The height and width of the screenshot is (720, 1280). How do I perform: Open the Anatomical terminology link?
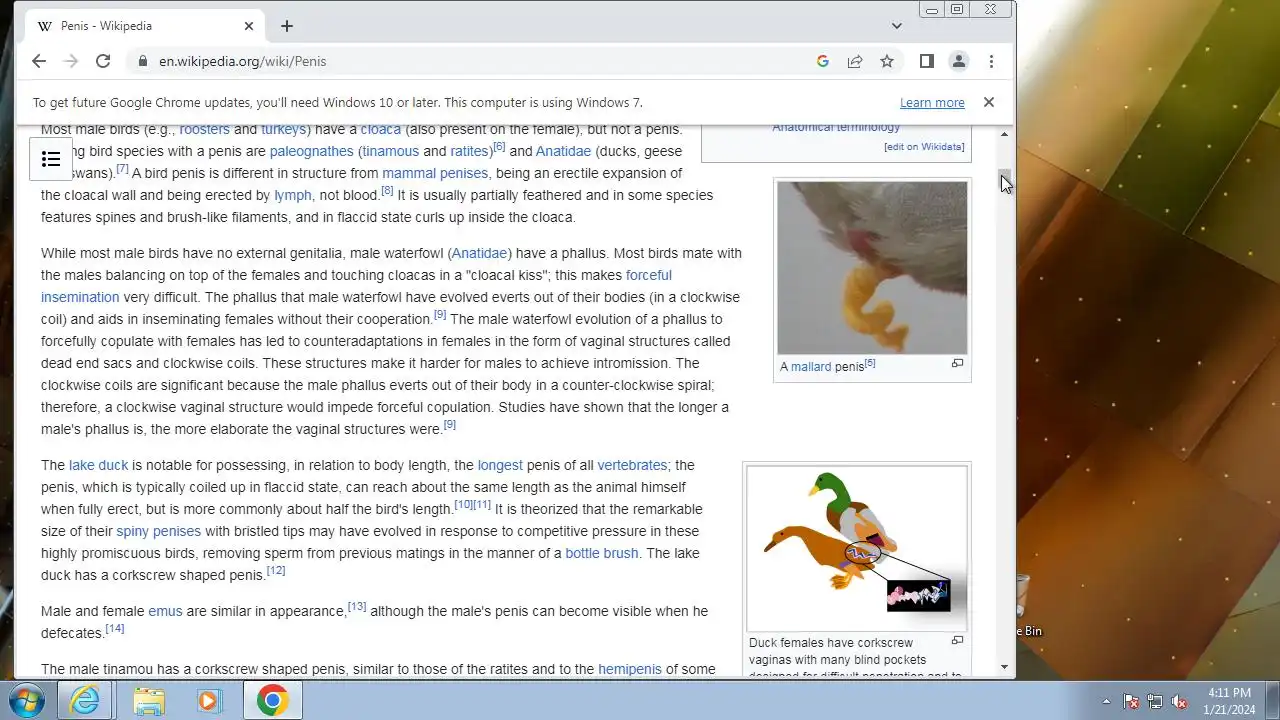836,127
